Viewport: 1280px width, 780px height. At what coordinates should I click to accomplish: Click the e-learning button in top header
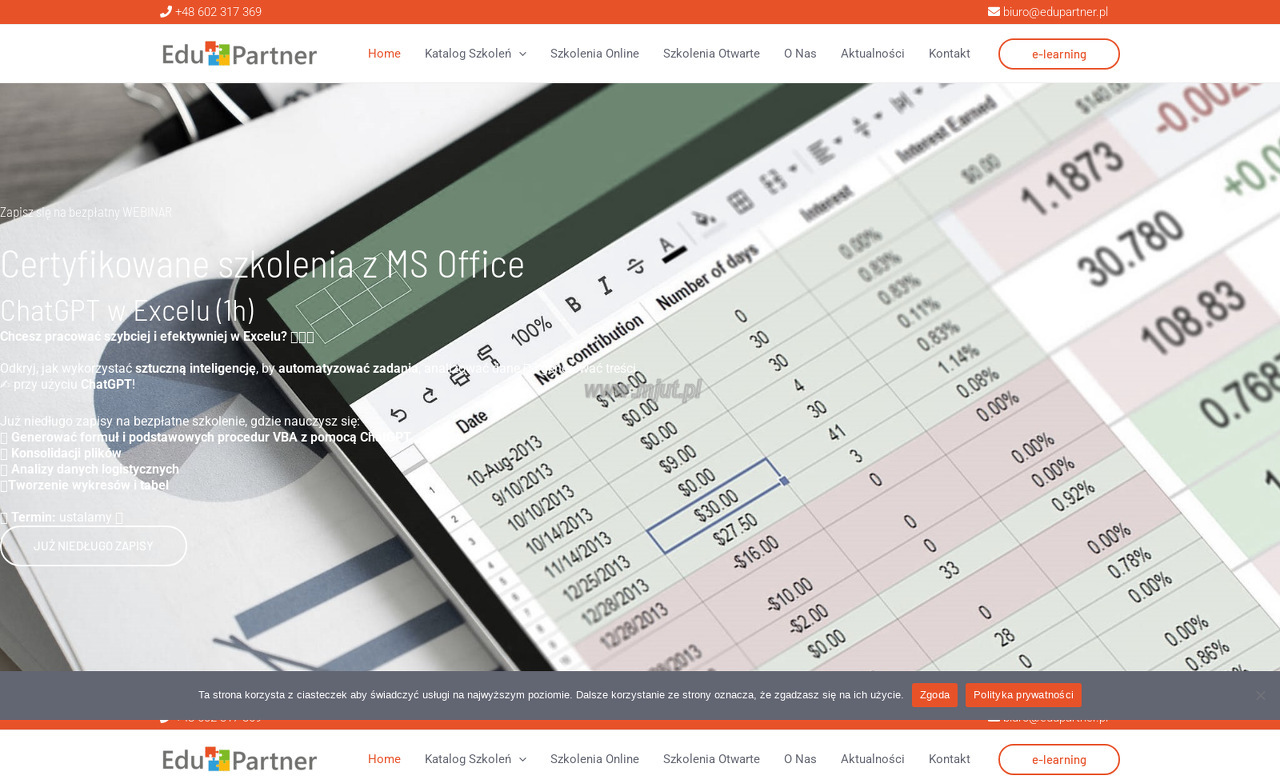pyautogui.click(x=1059, y=54)
